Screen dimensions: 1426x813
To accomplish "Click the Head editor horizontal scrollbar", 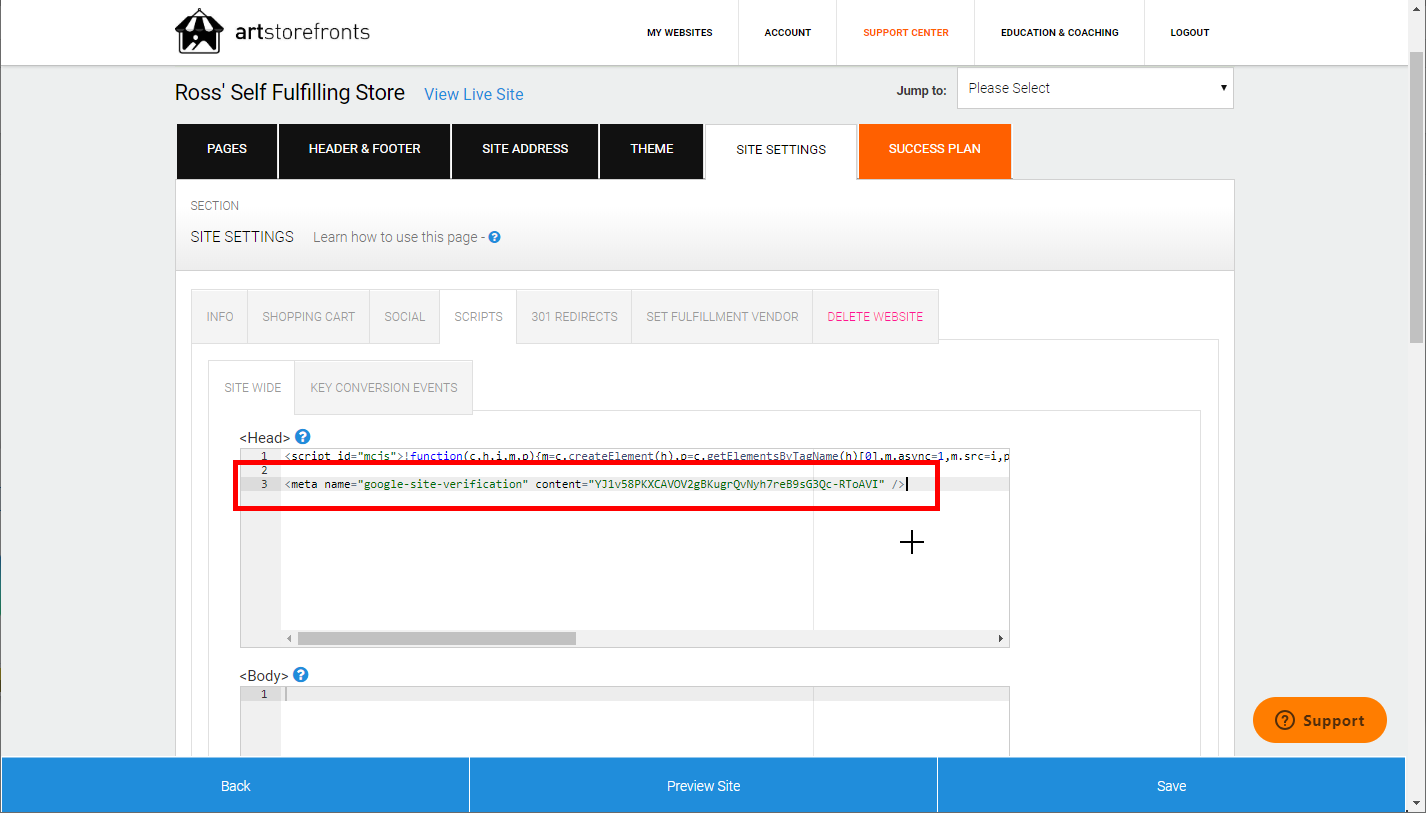I will point(437,638).
